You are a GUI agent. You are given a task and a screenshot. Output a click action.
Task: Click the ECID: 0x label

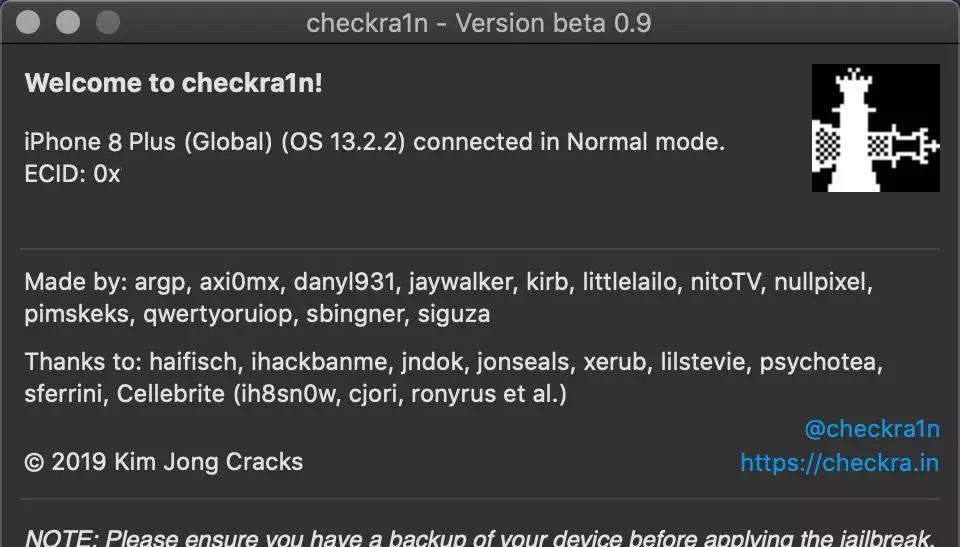click(72, 174)
